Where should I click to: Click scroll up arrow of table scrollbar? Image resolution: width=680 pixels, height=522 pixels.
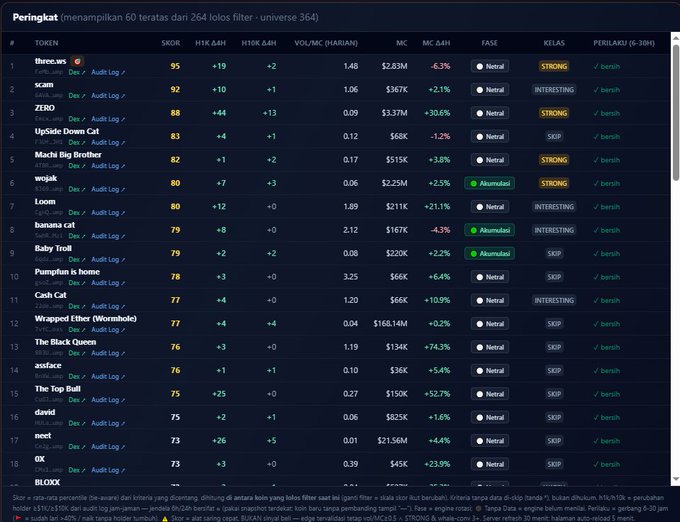tap(676, 38)
